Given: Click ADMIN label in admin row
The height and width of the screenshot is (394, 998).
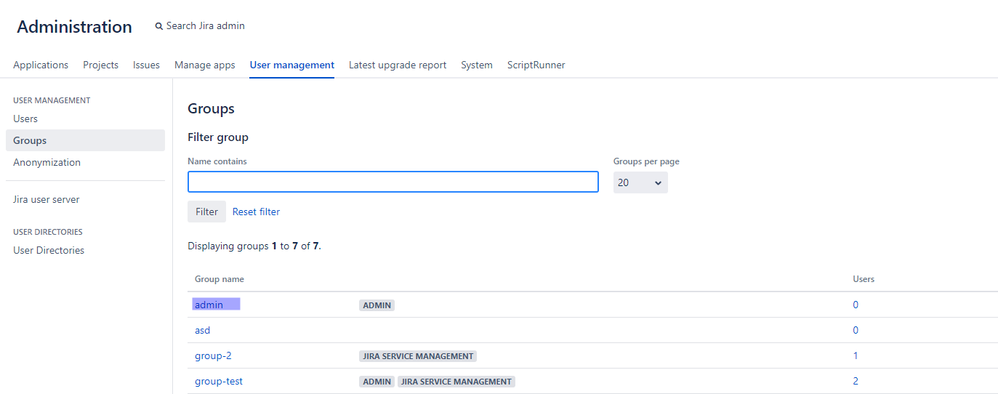Looking at the screenshot, I should point(377,306).
